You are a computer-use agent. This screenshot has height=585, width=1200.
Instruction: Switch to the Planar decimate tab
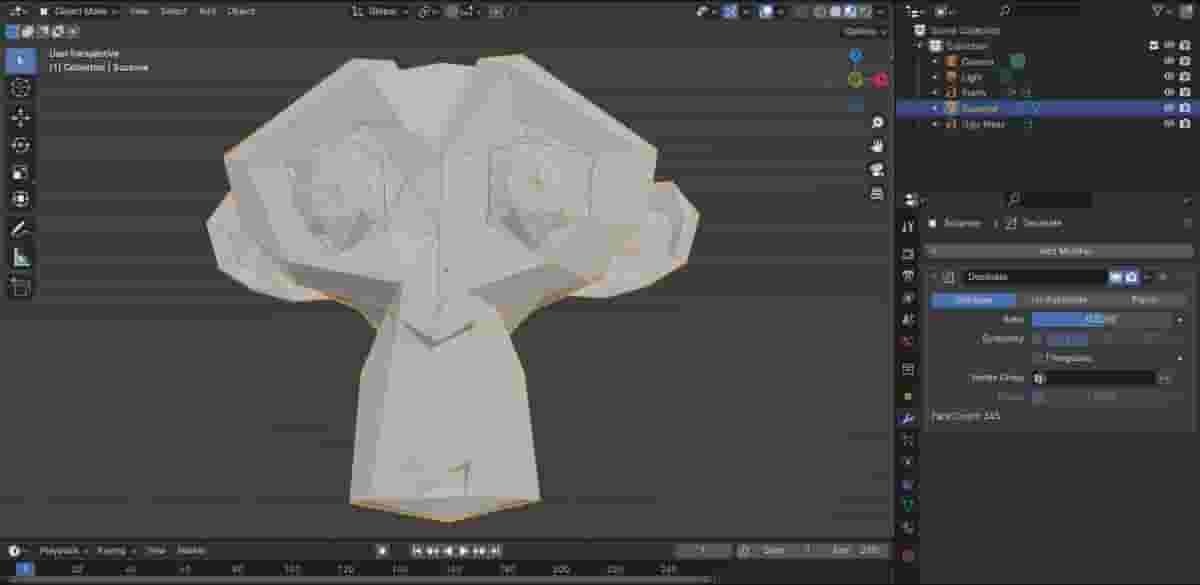tap(1144, 300)
